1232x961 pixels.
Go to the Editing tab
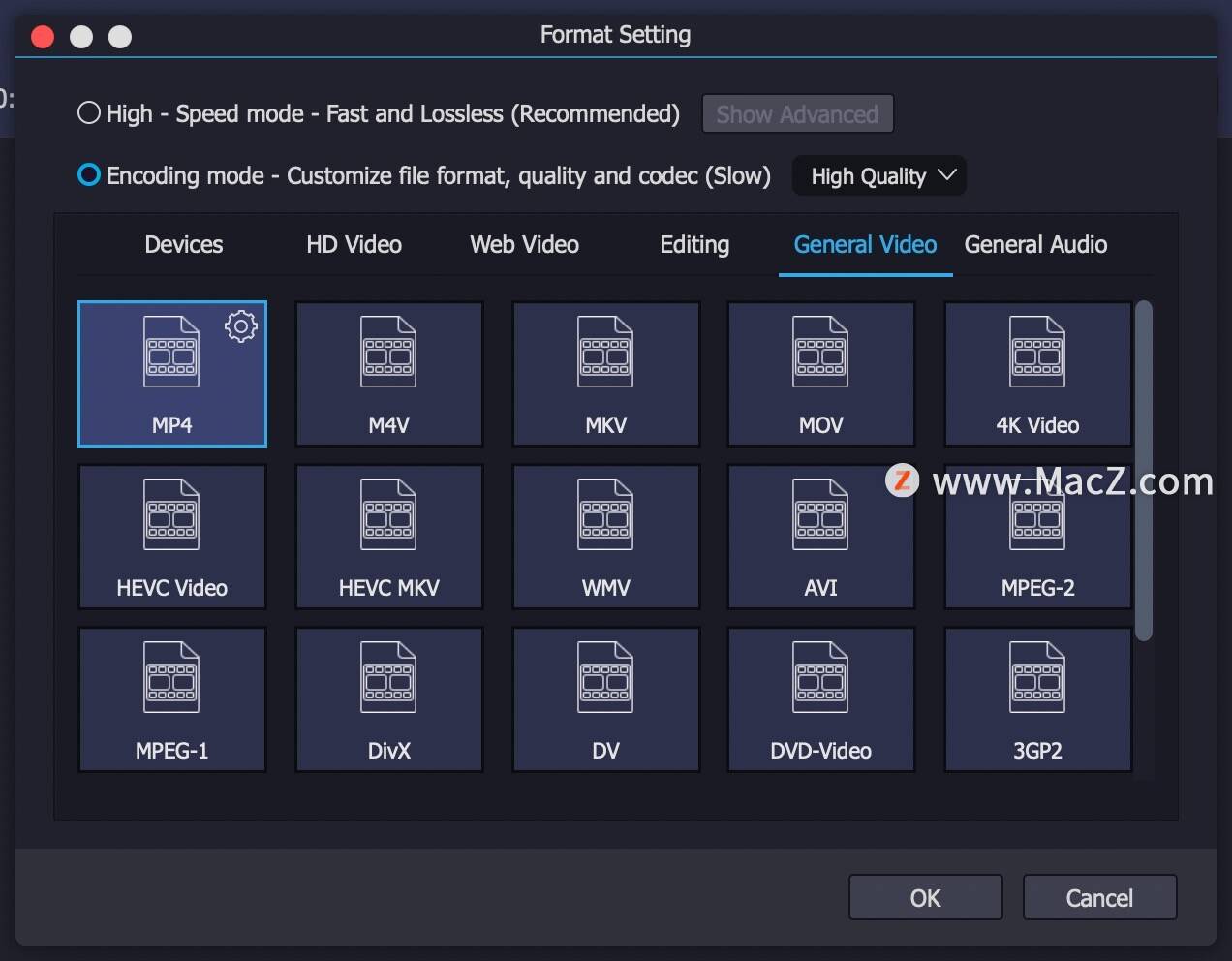[x=694, y=244]
